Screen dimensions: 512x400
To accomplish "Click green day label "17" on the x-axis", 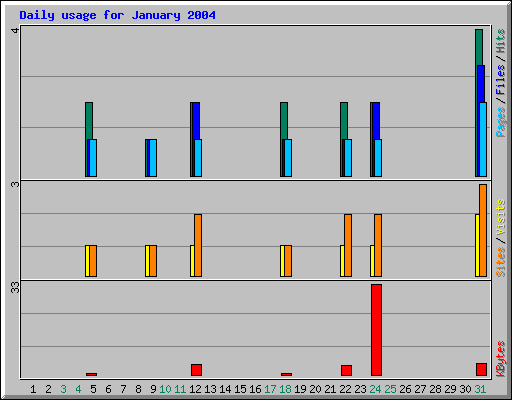I will [270, 389].
